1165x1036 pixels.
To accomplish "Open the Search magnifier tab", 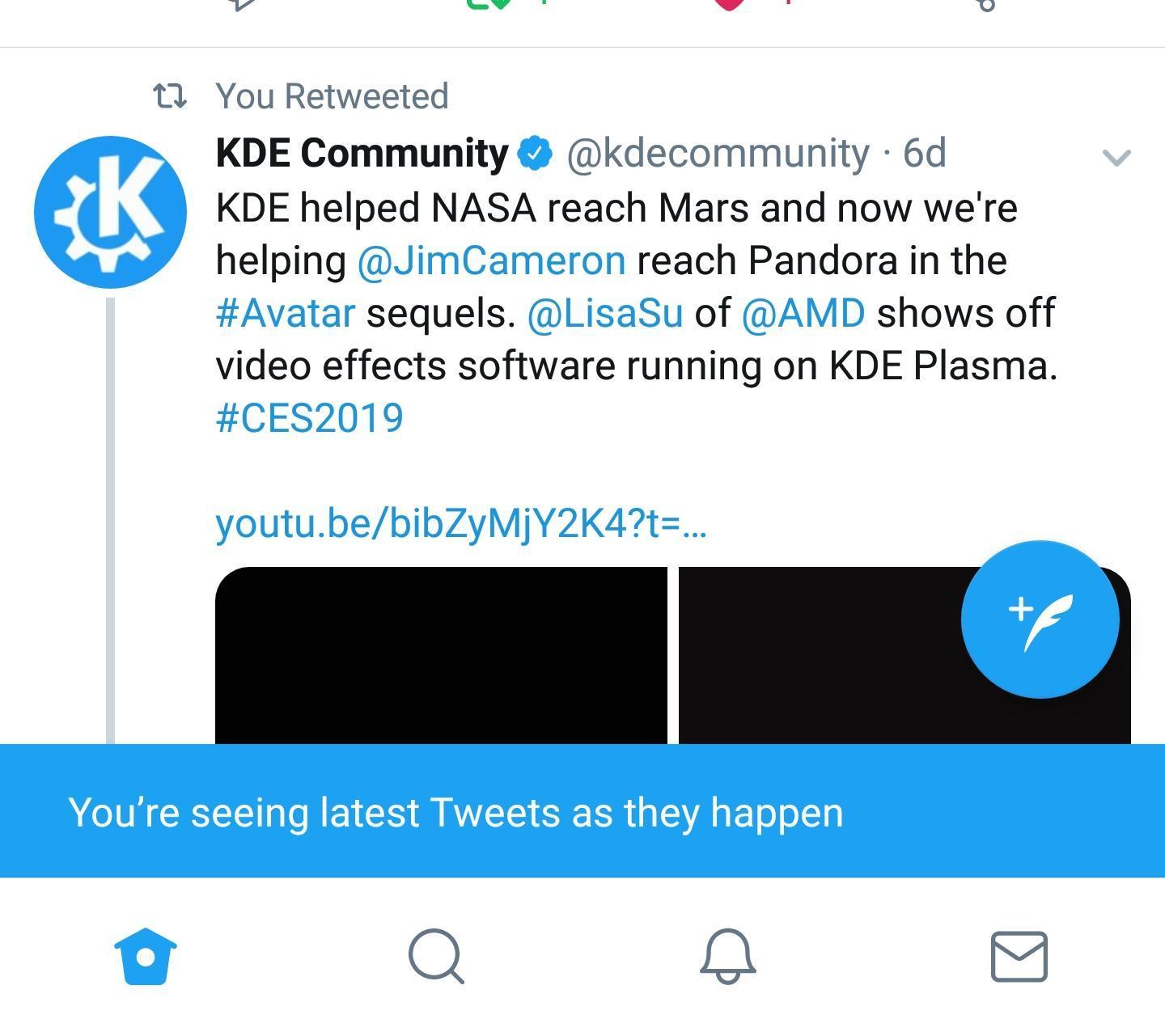I will pos(437,956).
